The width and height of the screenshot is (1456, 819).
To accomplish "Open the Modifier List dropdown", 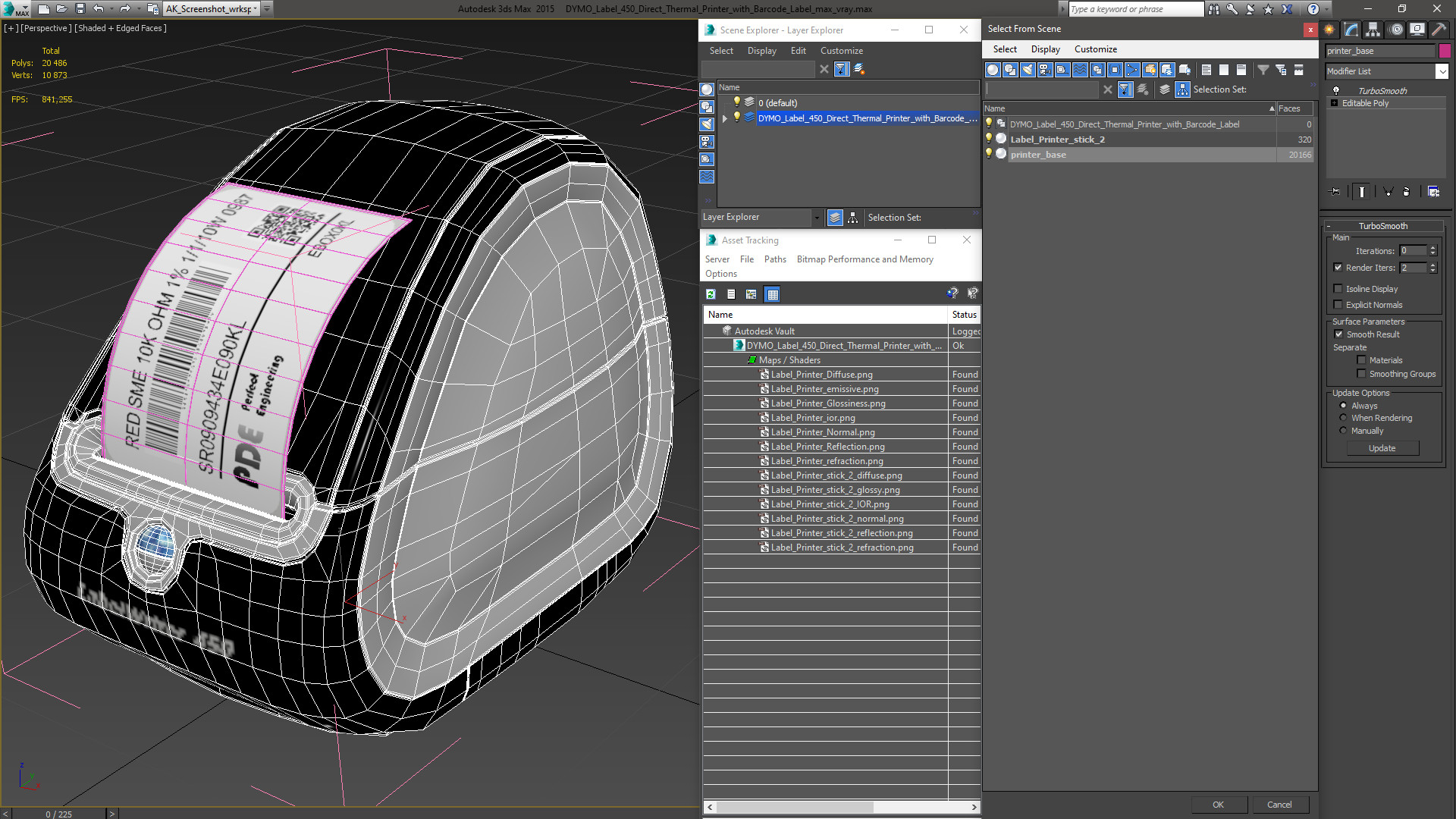I will click(x=1442, y=71).
